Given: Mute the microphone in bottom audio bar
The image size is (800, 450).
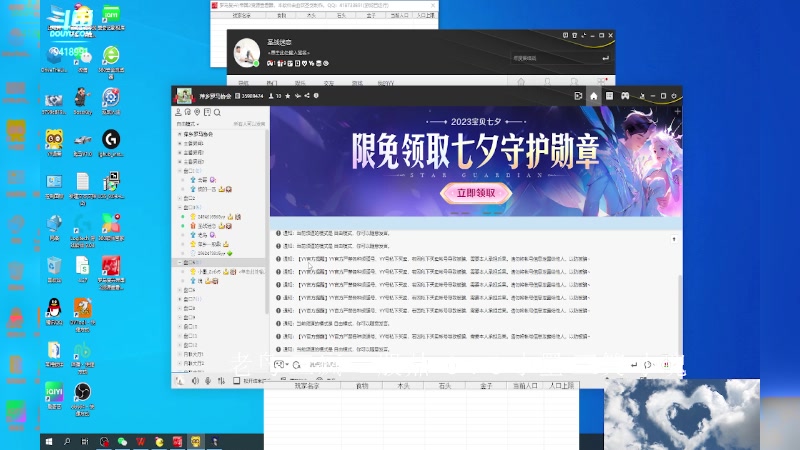Looking at the screenshot, I should point(208,381).
